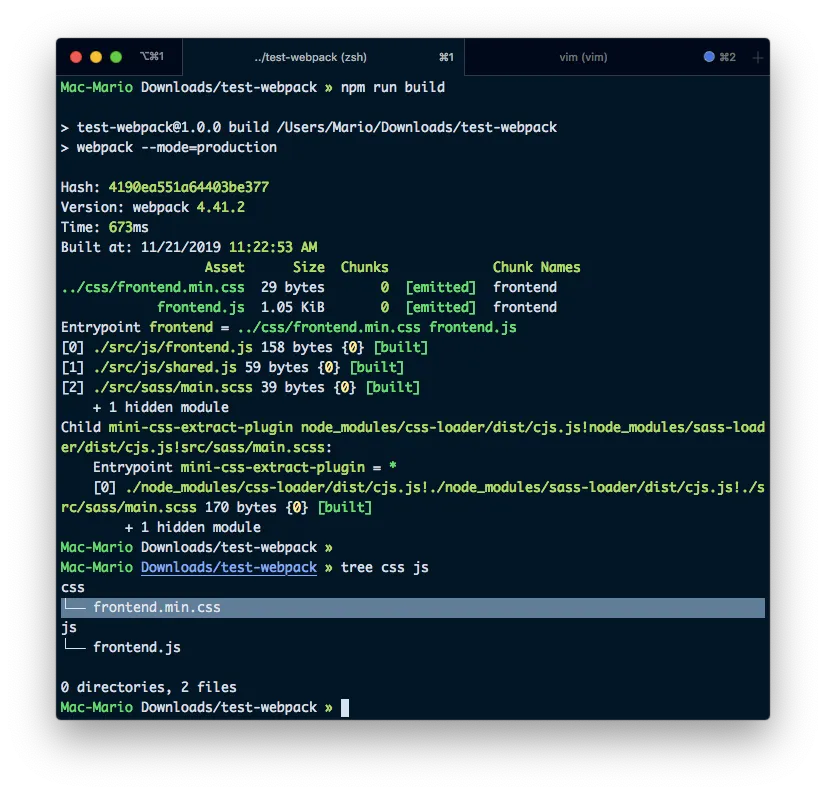Click the Size column header

click(309, 268)
